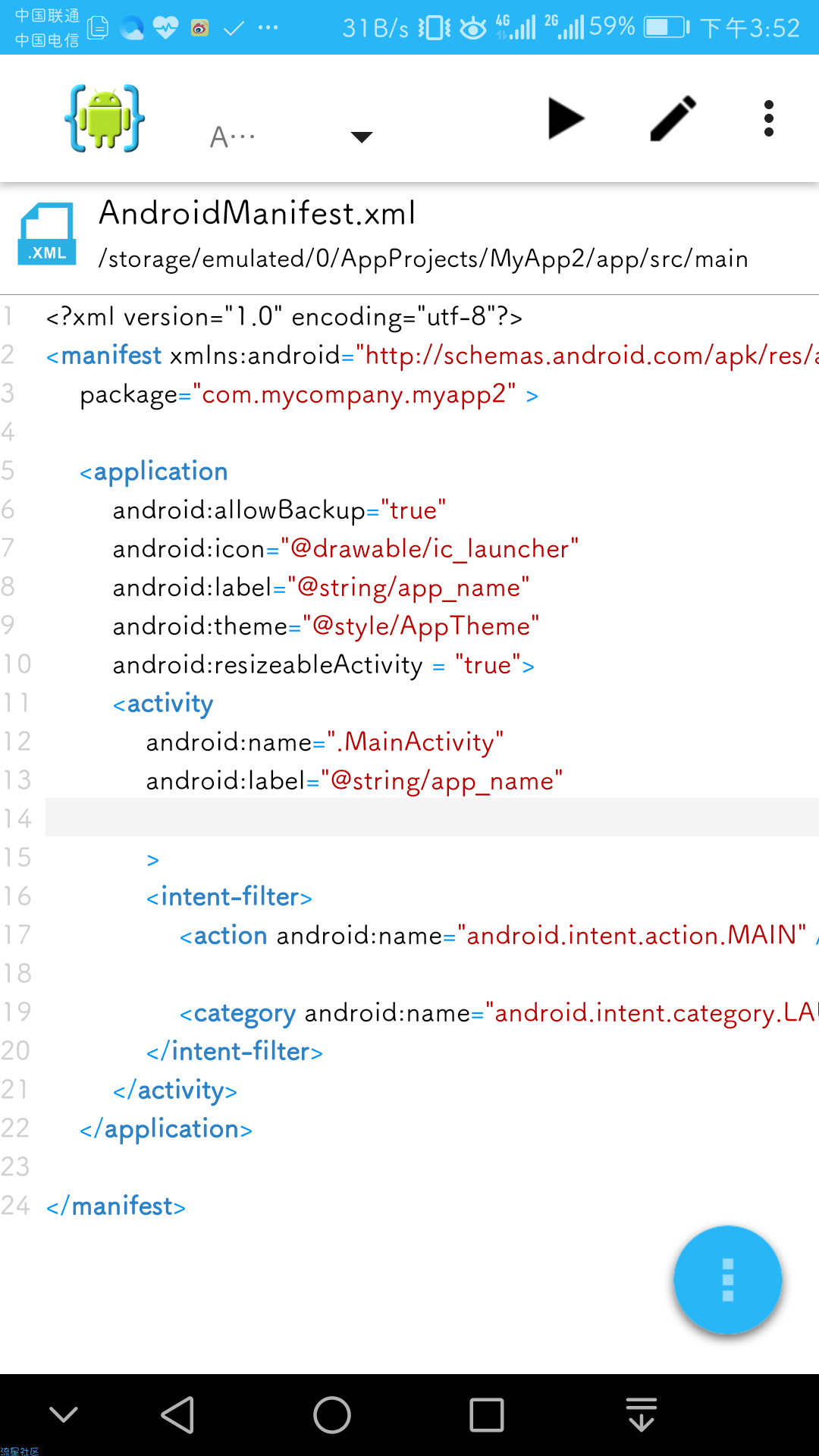Hide navigation bar with the chevron icon
Image resolution: width=819 pixels, height=1456 pixels.
point(64,1414)
